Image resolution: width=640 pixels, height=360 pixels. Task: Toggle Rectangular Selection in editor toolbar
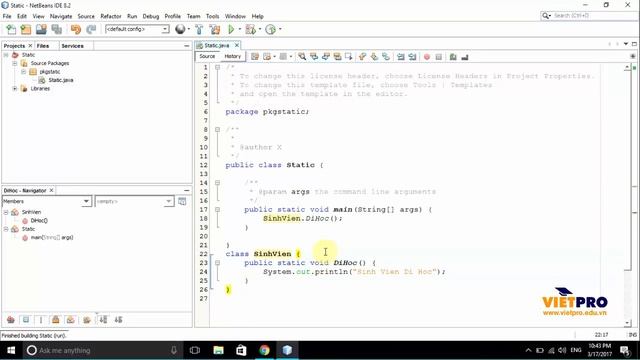(x=349, y=57)
